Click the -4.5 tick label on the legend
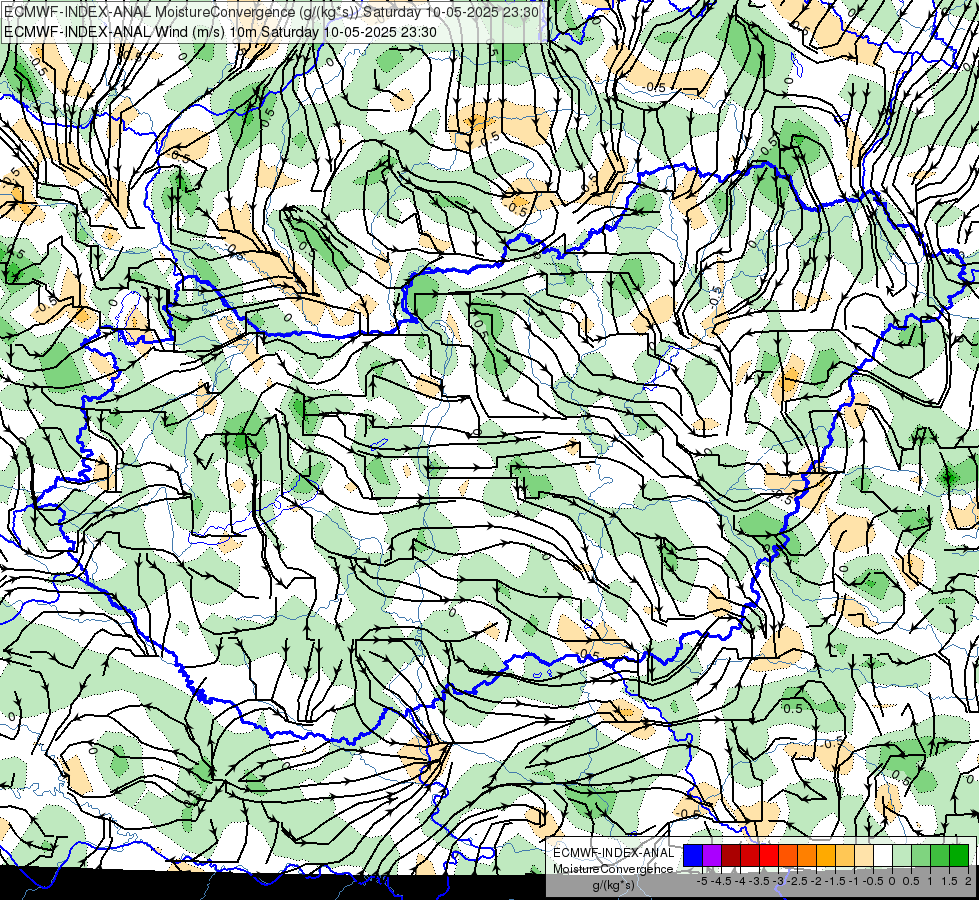Screen dimensions: 979x900 721,881
